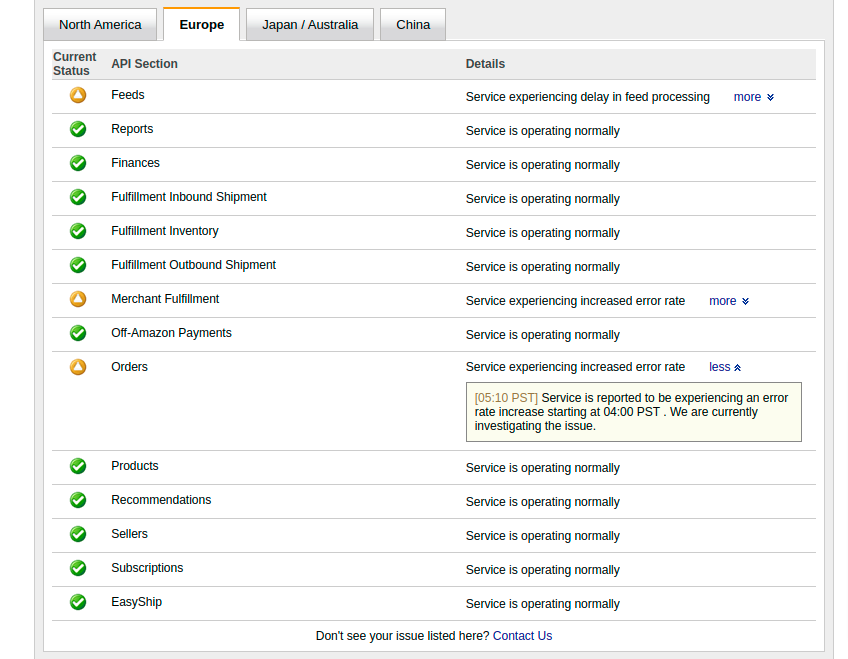Click the Off-Amazon Payments status icon
The height and width of the screenshot is (659, 848).
click(78, 333)
